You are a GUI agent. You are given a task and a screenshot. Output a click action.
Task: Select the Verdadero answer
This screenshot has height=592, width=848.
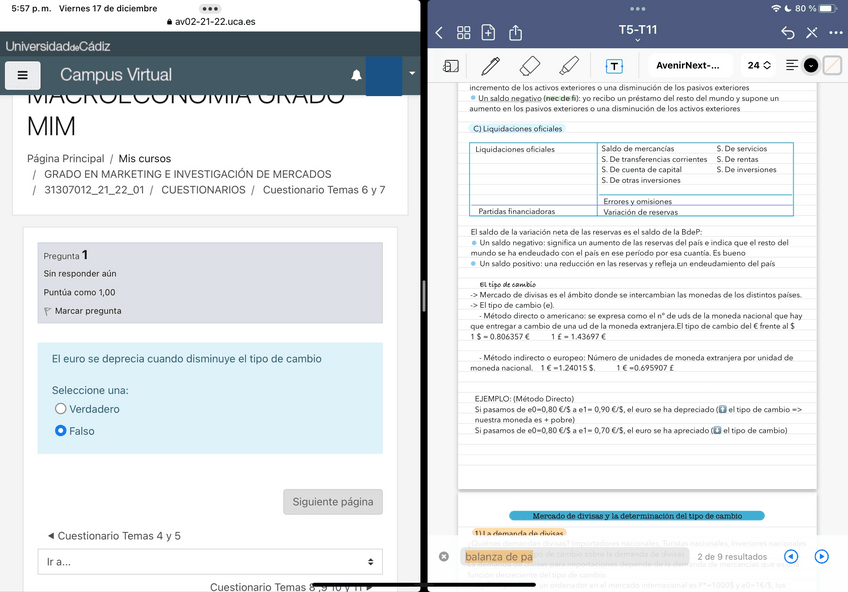coord(61,409)
